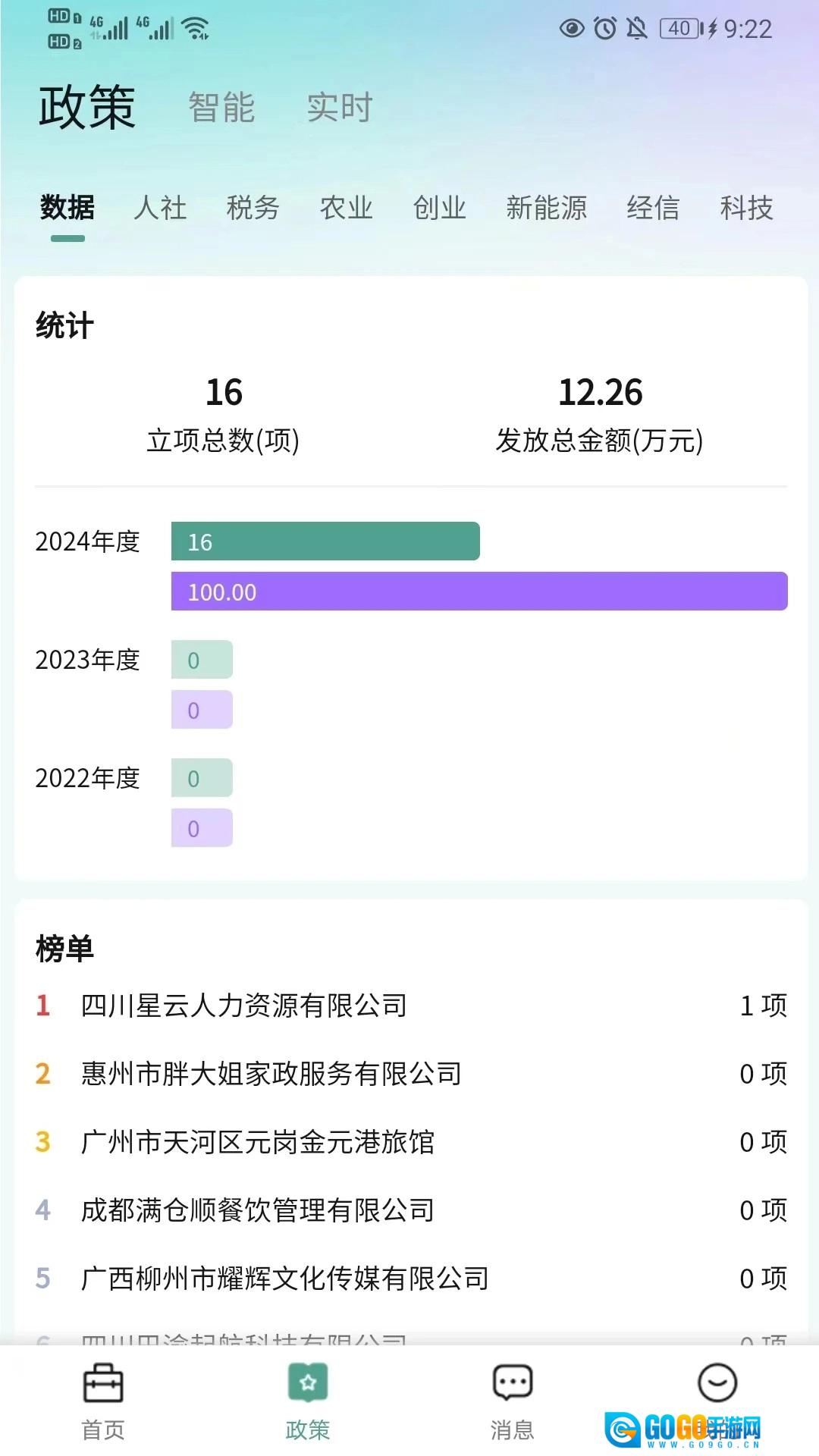Select the 税务 category tab
The width and height of the screenshot is (819, 1456).
253,207
